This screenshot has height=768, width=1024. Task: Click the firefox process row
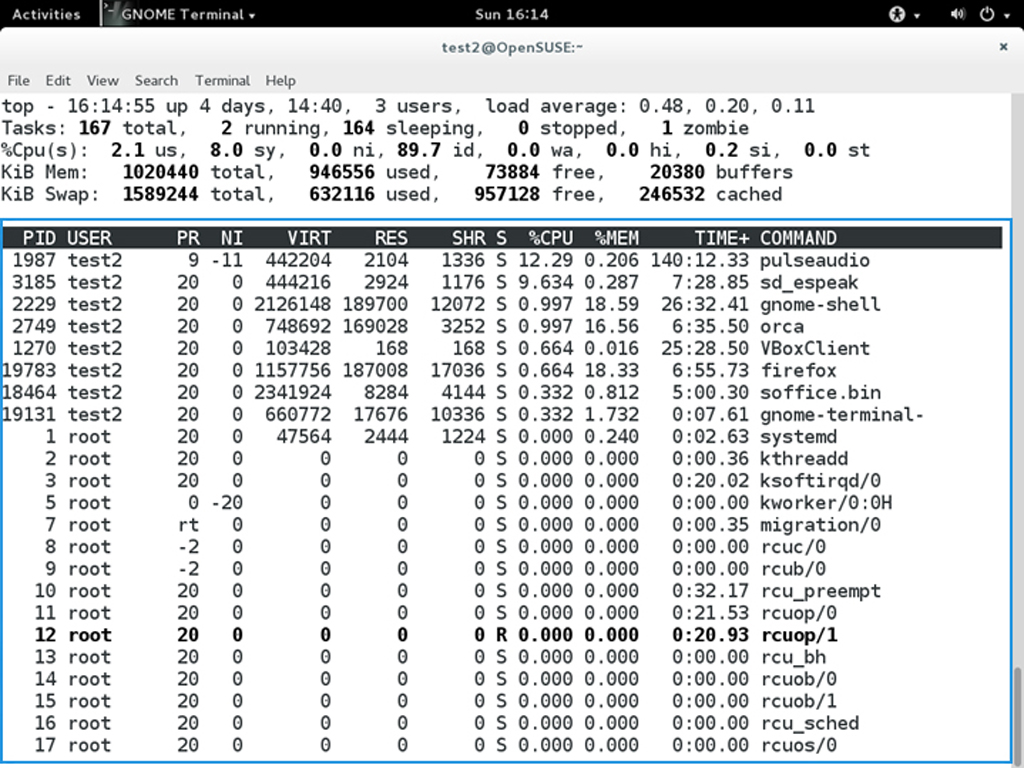point(500,370)
